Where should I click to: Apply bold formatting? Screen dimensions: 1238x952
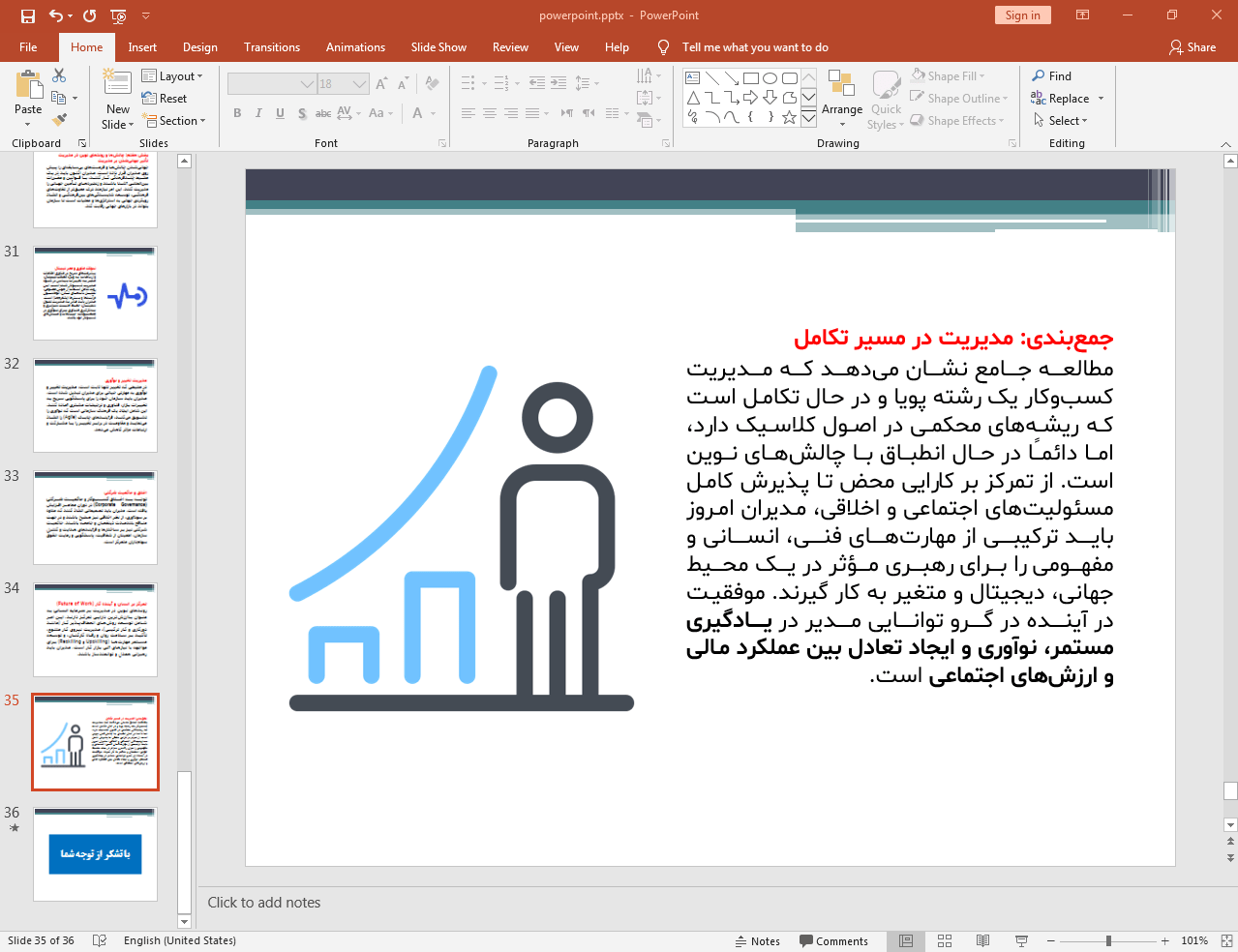[x=236, y=113]
